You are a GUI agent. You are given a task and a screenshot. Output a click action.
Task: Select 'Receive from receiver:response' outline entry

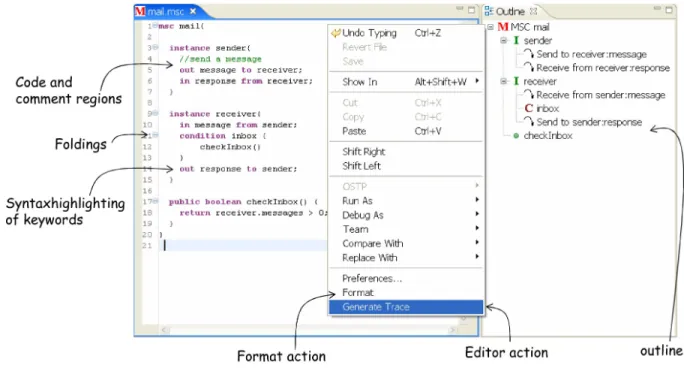click(603, 68)
